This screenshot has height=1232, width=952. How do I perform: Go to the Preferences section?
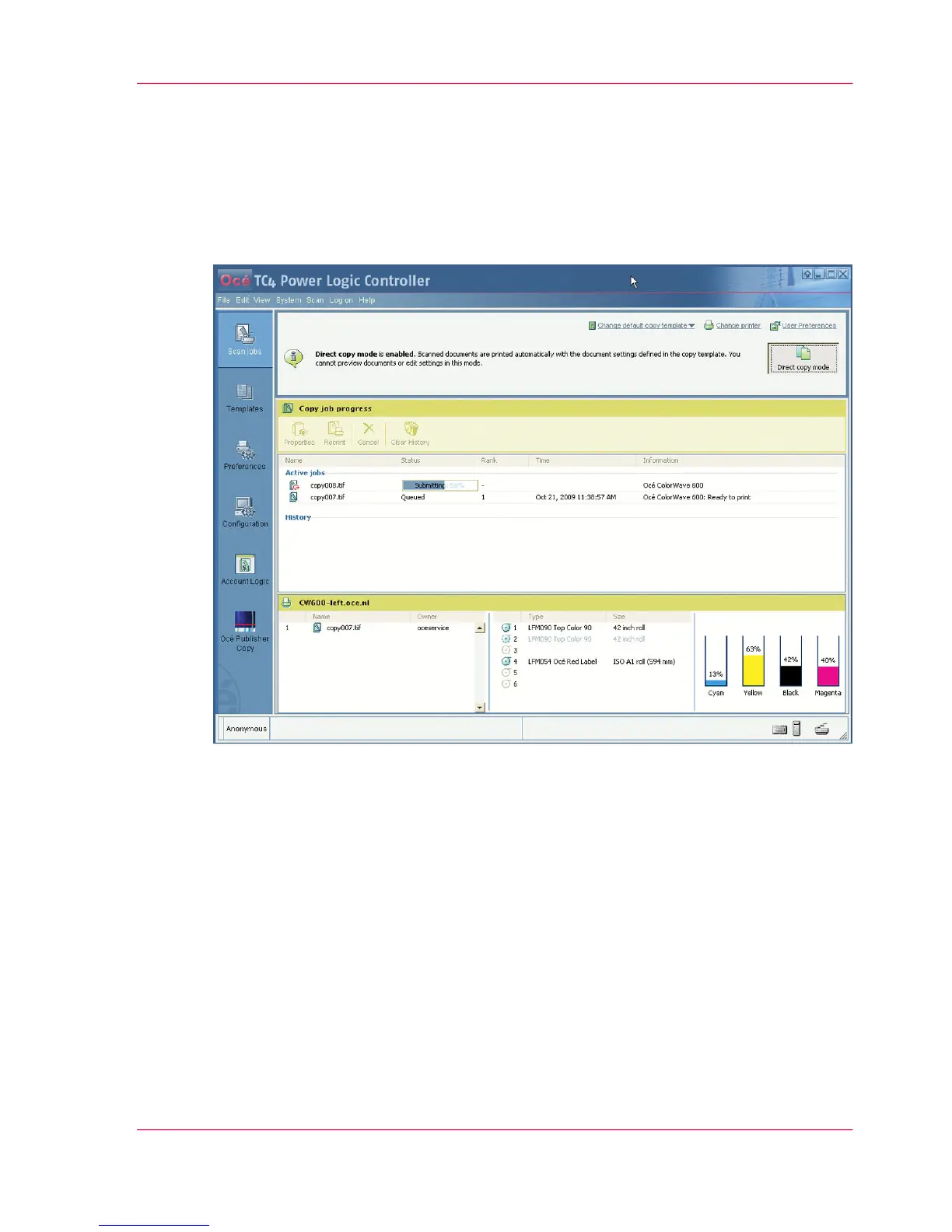[x=244, y=455]
